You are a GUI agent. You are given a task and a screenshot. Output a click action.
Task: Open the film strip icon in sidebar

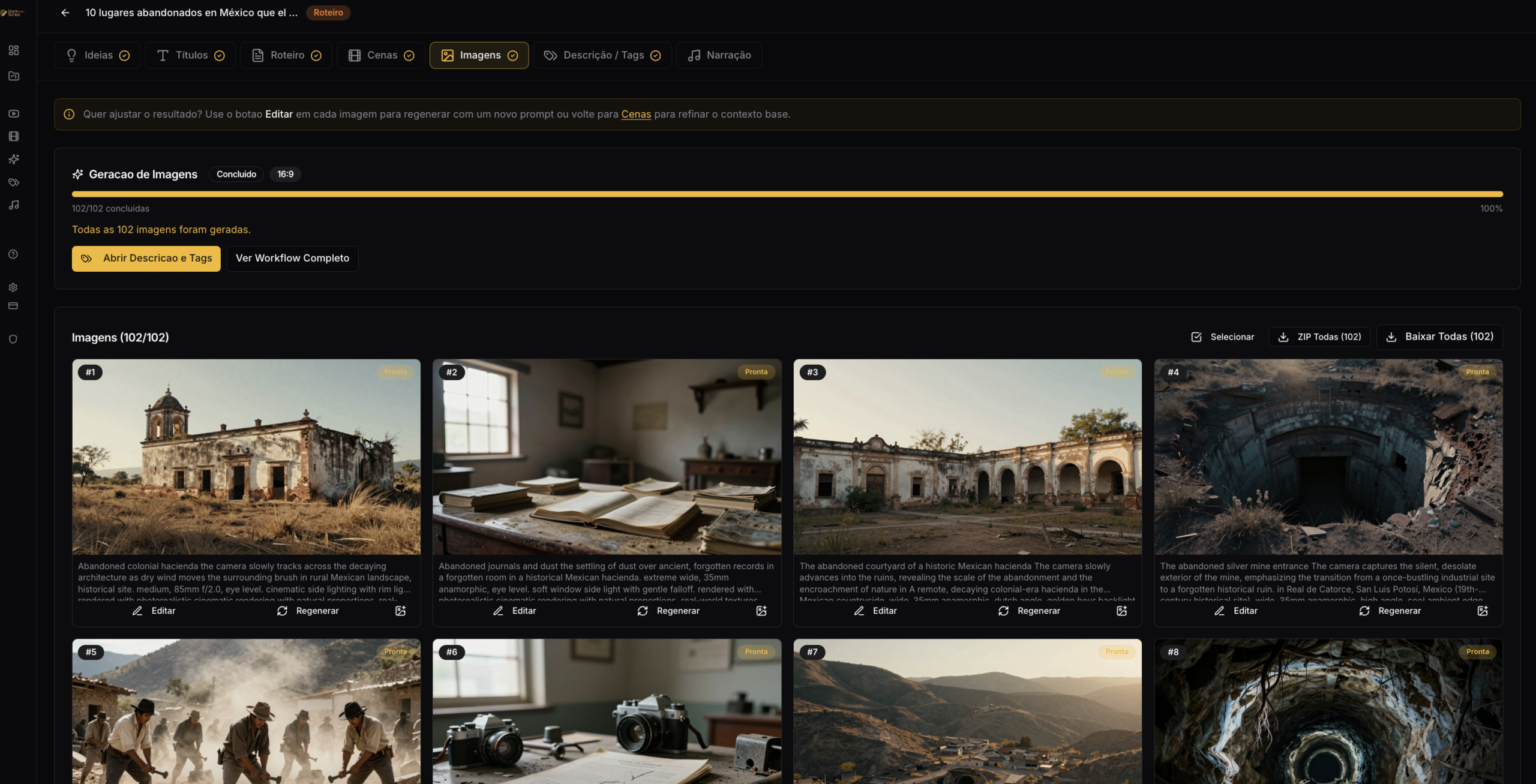point(14,136)
